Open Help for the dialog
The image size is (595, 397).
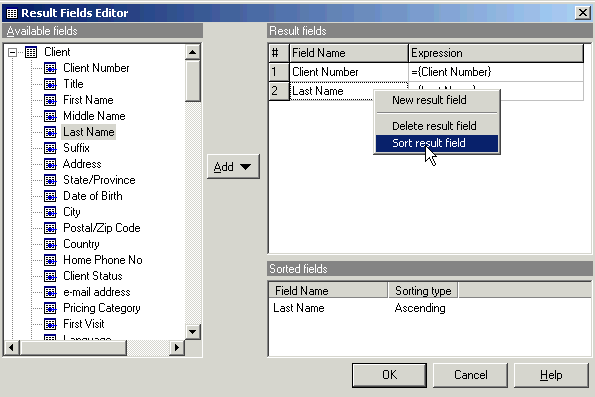click(x=551, y=375)
